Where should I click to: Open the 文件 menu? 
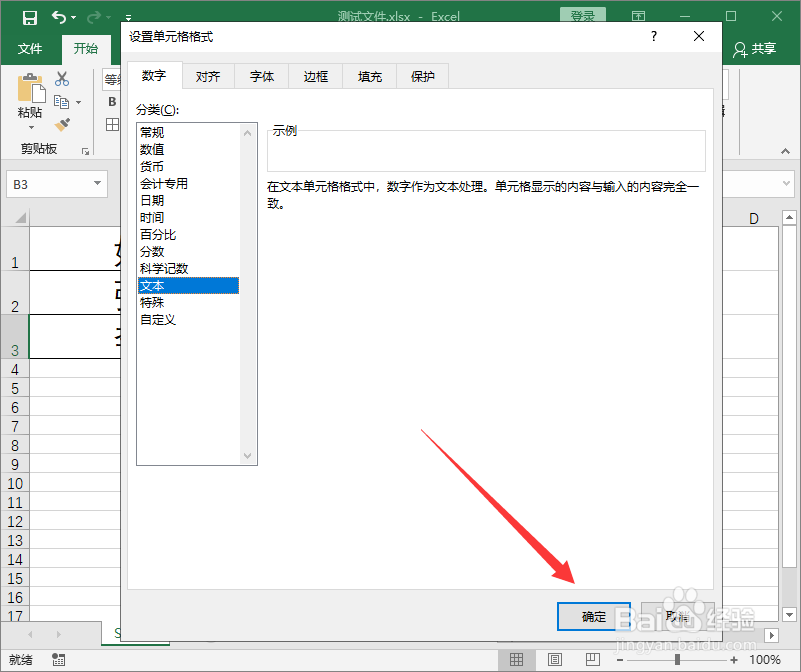point(30,48)
